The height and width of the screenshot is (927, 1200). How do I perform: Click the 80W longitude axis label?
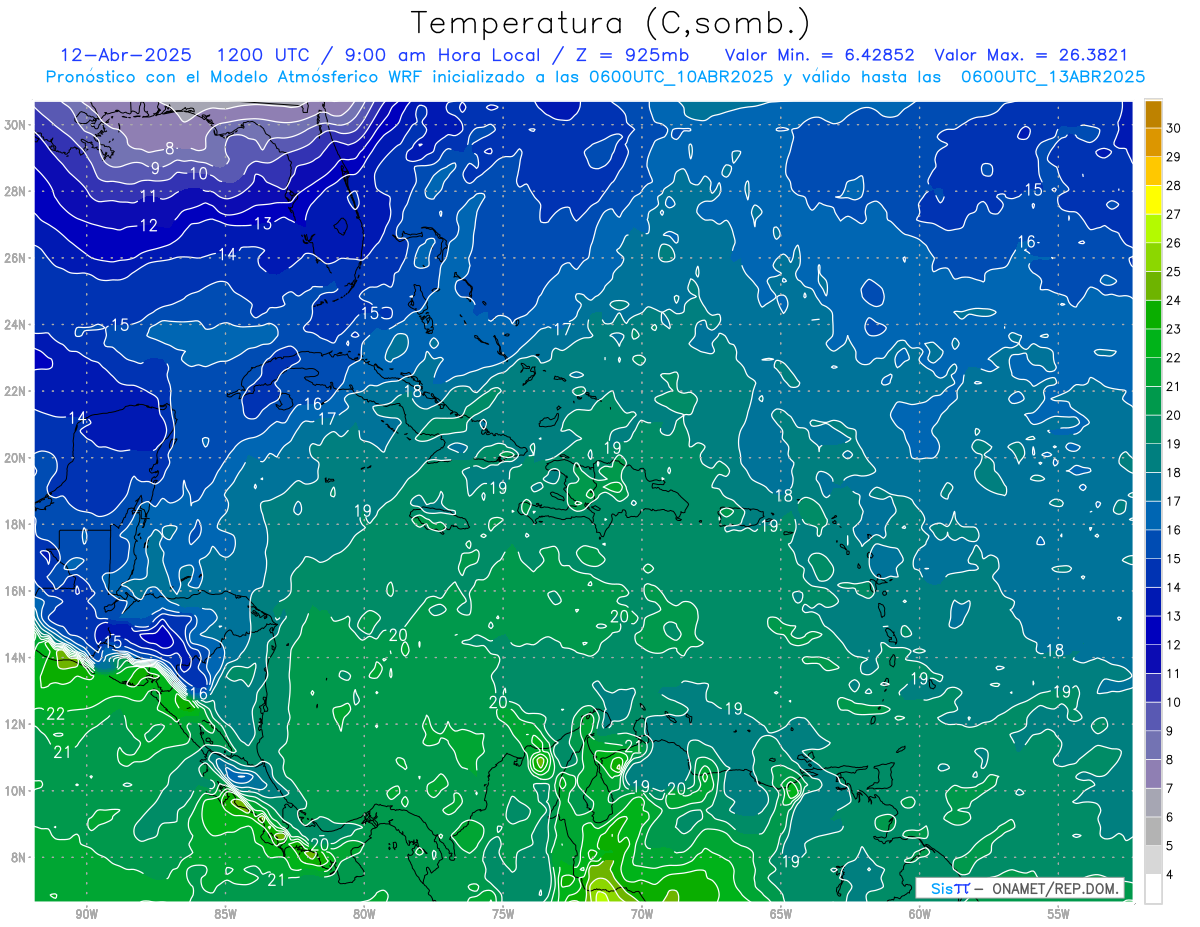[364, 914]
